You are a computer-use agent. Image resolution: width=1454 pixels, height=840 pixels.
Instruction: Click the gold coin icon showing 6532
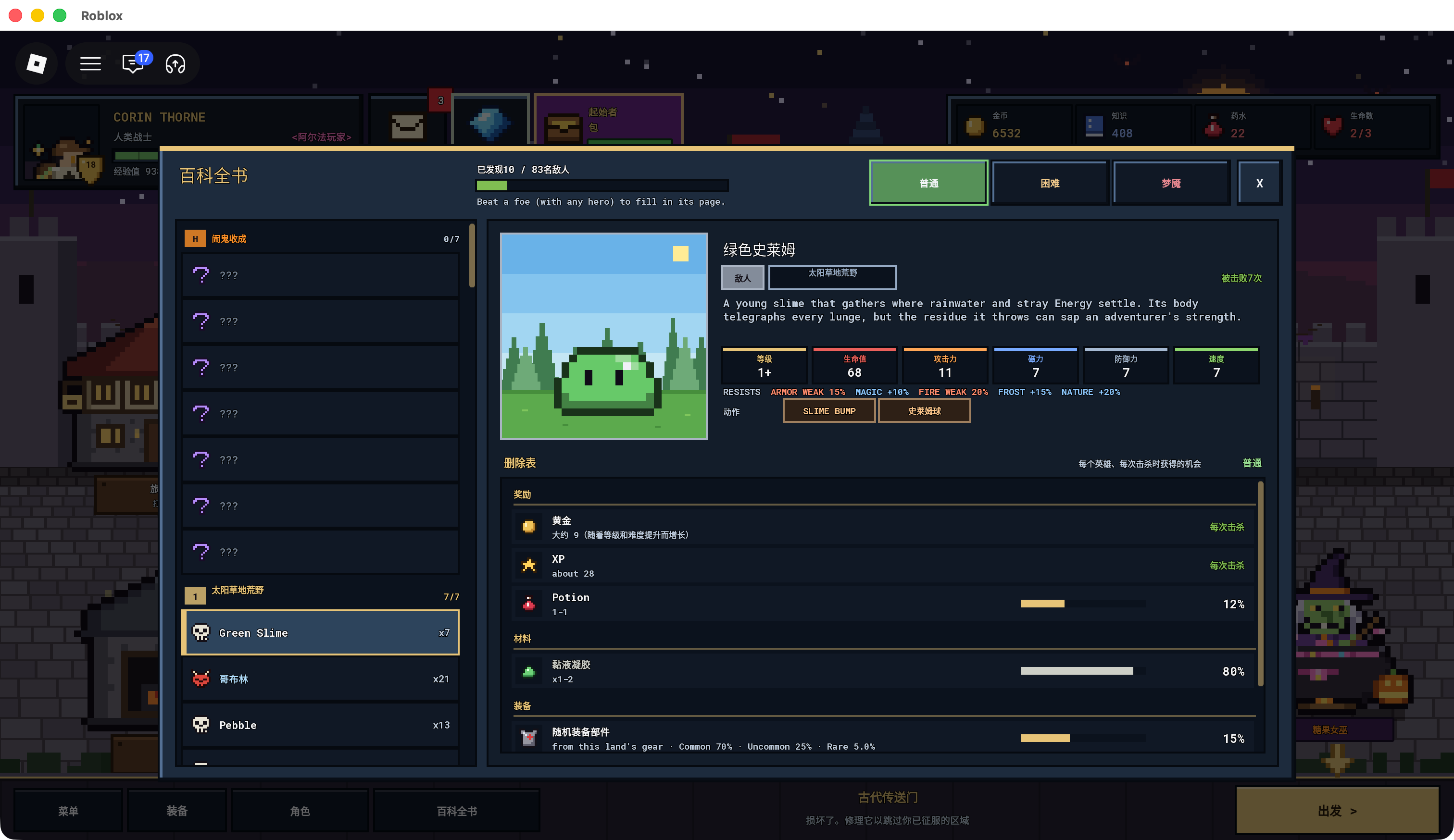tap(975, 126)
